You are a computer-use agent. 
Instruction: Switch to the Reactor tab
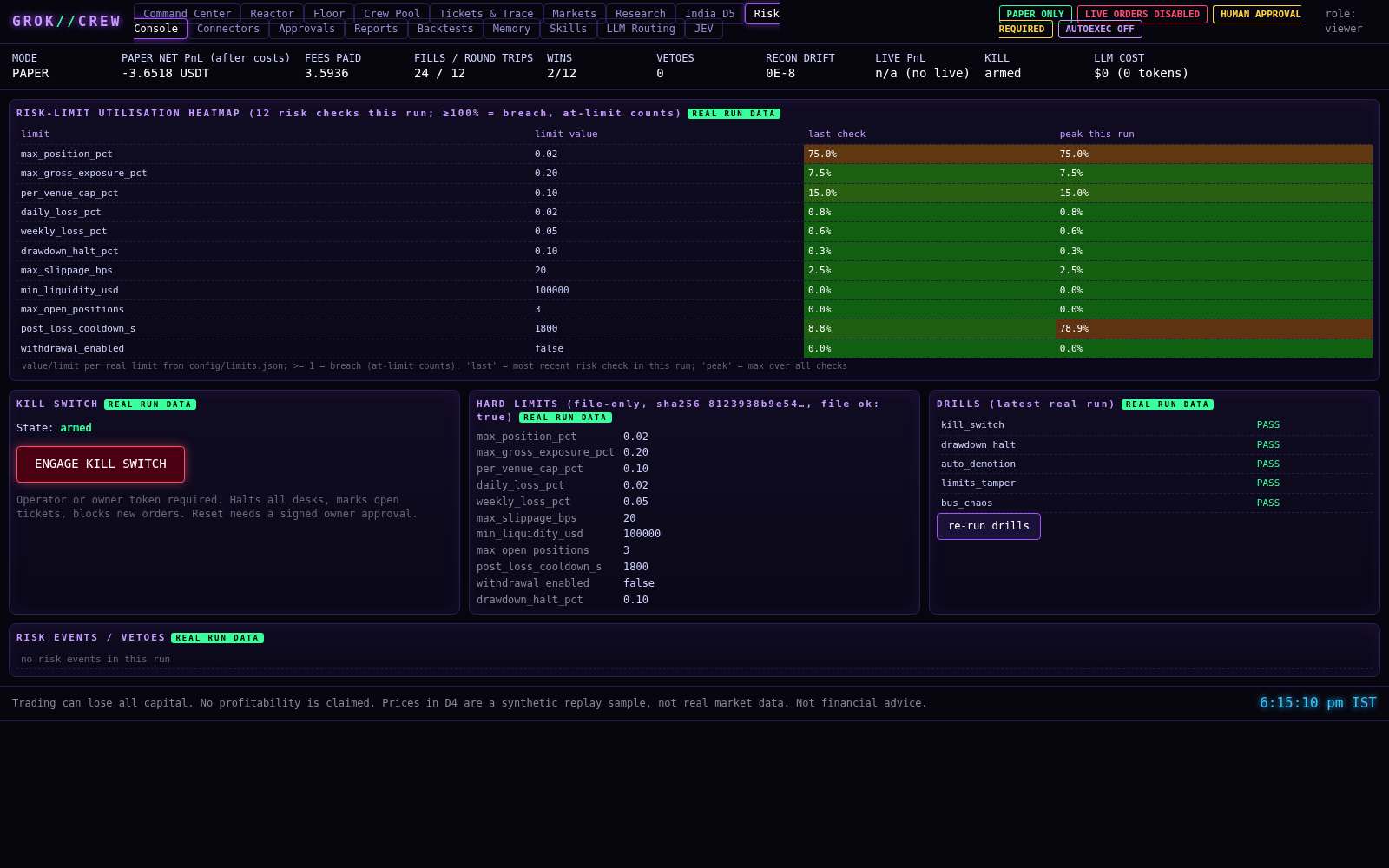click(272, 13)
